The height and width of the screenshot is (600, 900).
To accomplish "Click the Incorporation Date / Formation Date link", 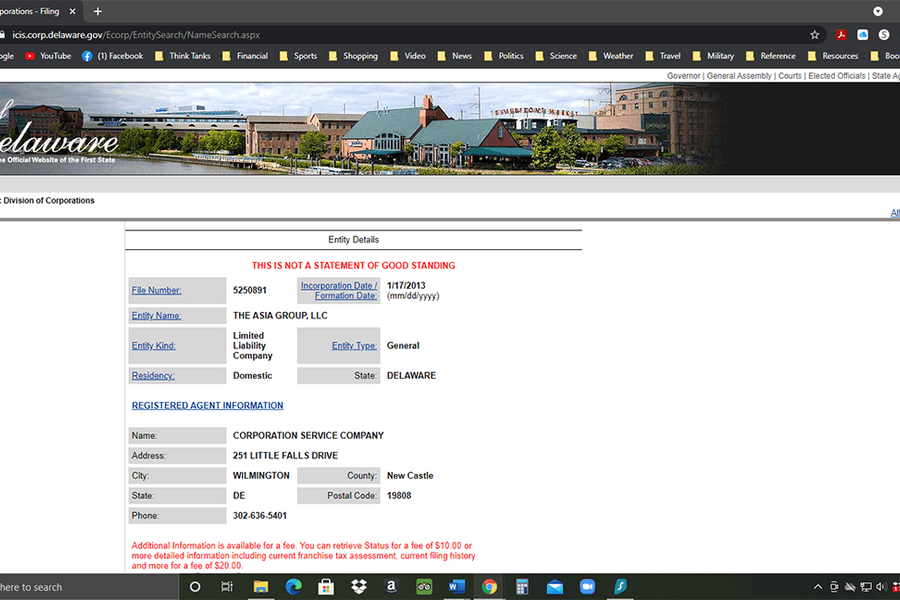I will click(x=339, y=291).
